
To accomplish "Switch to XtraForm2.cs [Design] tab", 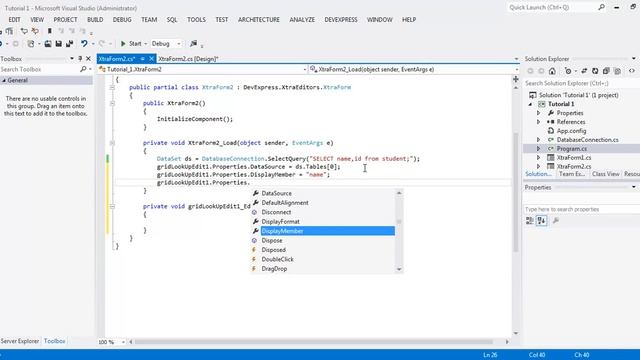I will click(188, 59).
